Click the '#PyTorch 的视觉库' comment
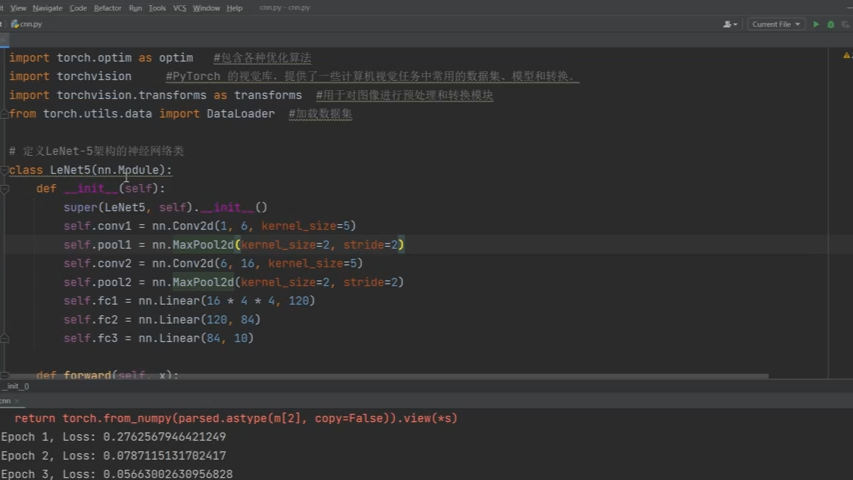The image size is (853, 480). (x=372, y=76)
